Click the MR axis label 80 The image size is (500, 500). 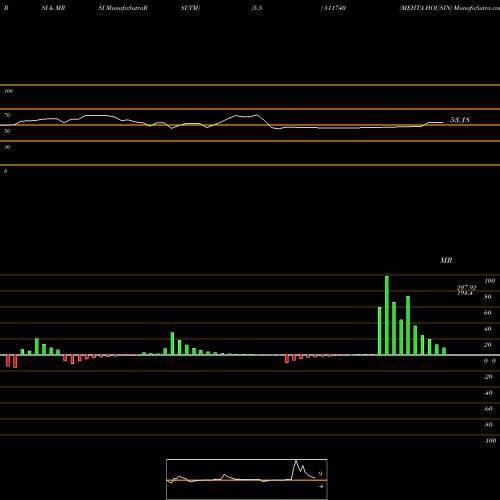click(488, 297)
